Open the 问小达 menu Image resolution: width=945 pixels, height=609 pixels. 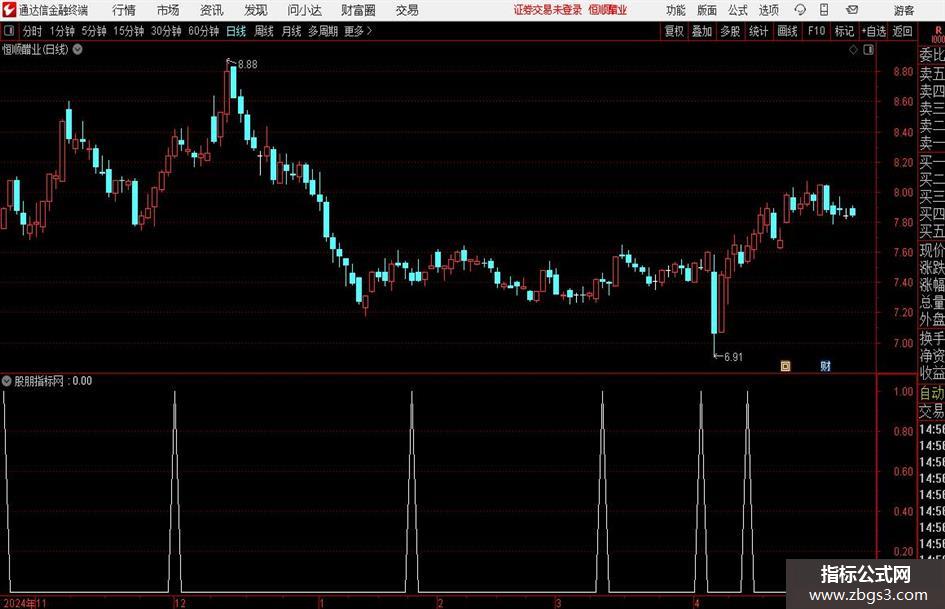304,10
